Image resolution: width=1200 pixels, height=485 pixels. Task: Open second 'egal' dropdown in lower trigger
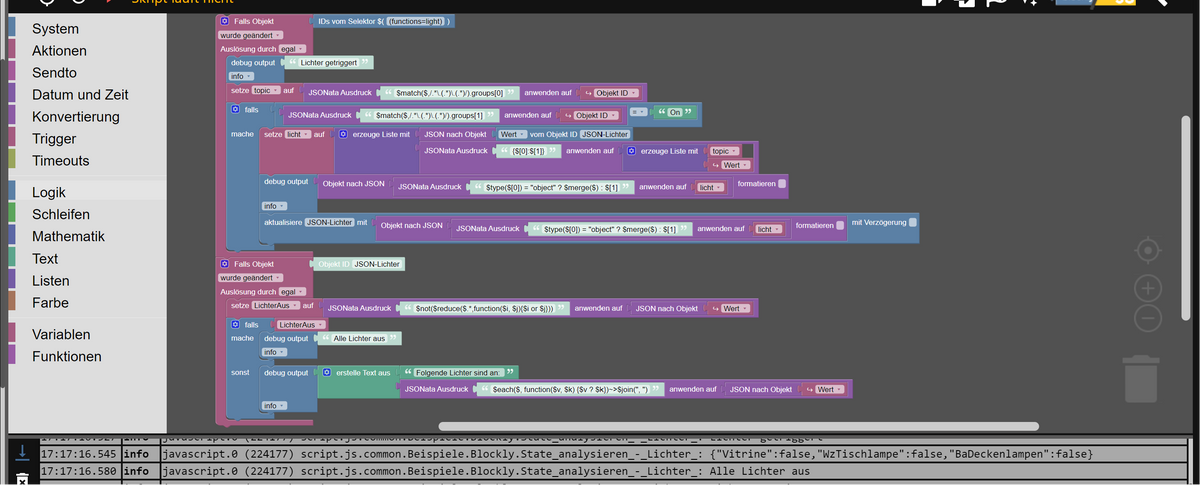(293, 291)
